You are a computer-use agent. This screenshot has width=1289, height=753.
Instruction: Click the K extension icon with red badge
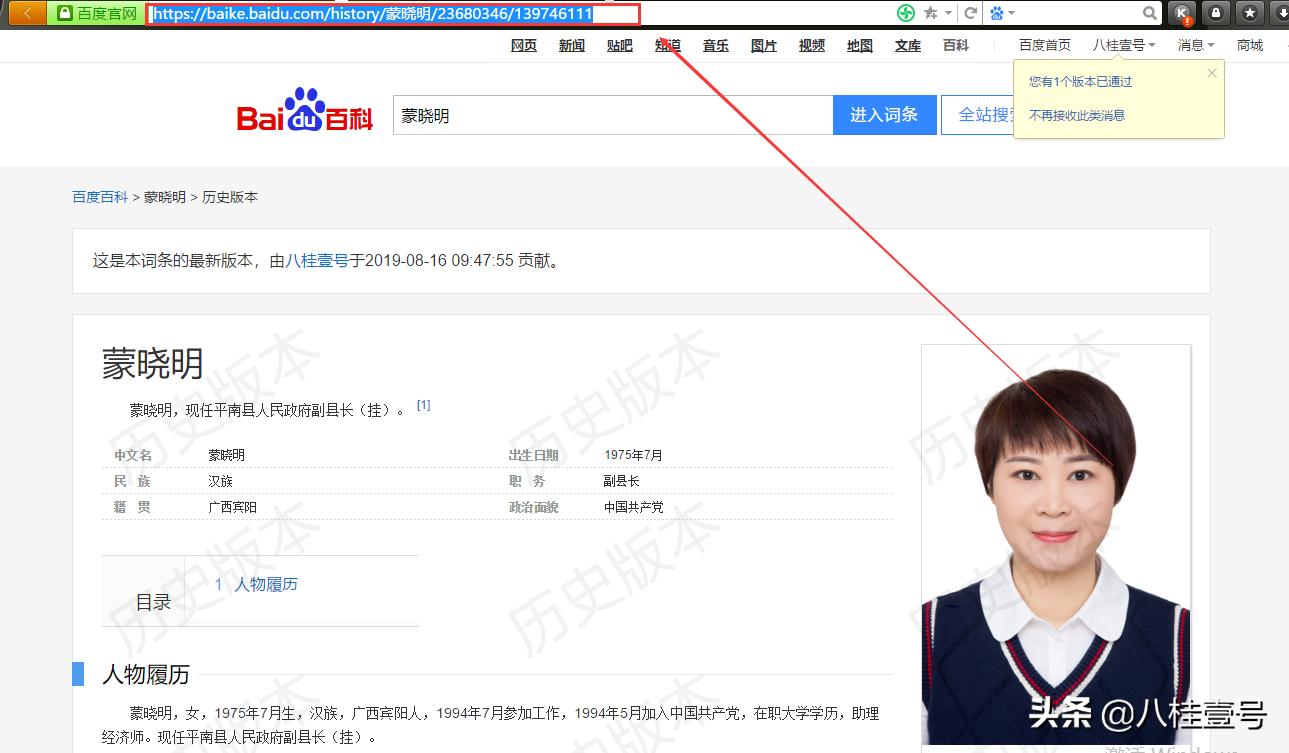click(1181, 13)
